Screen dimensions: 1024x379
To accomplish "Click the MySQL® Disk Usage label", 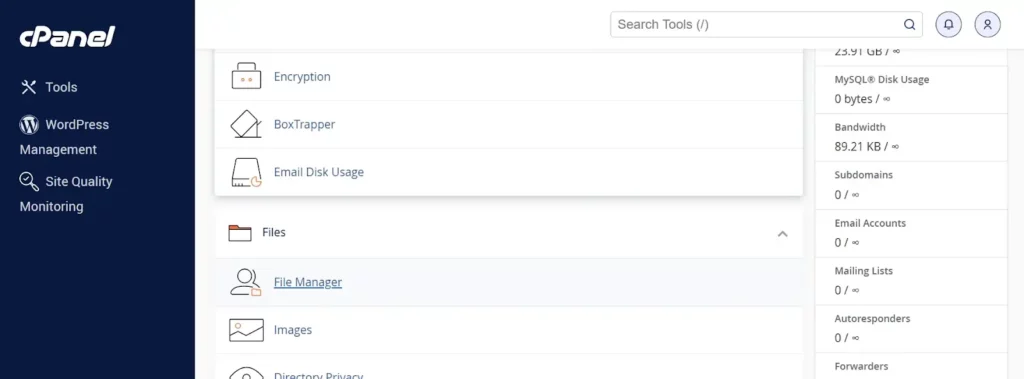I will [882, 80].
